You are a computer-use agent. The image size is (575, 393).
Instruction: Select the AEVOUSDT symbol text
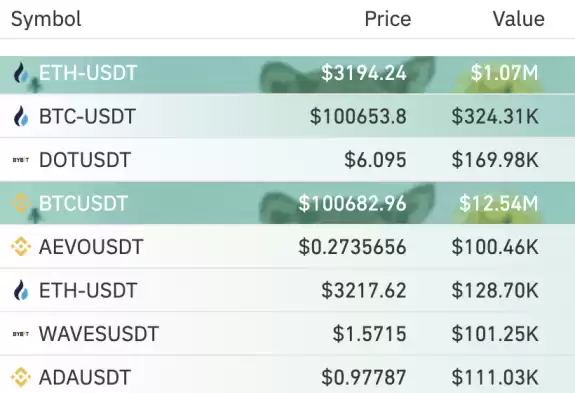[91, 247]
